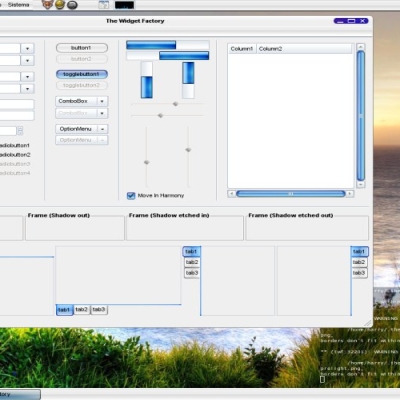This screenshot has width=400, height=400.
Task: Maximize The Widget Factory window
Action: coord(351,21)
